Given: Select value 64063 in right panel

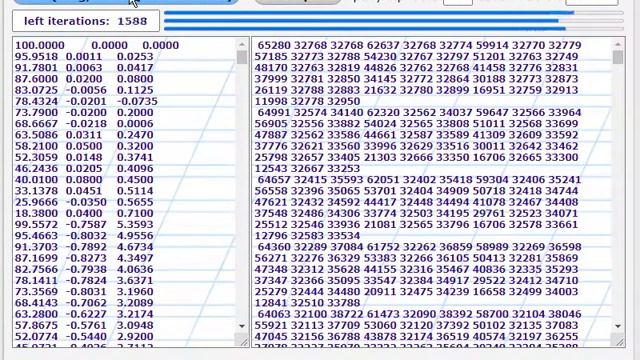Looking at the screenshot, I should [x=274, y=314].
